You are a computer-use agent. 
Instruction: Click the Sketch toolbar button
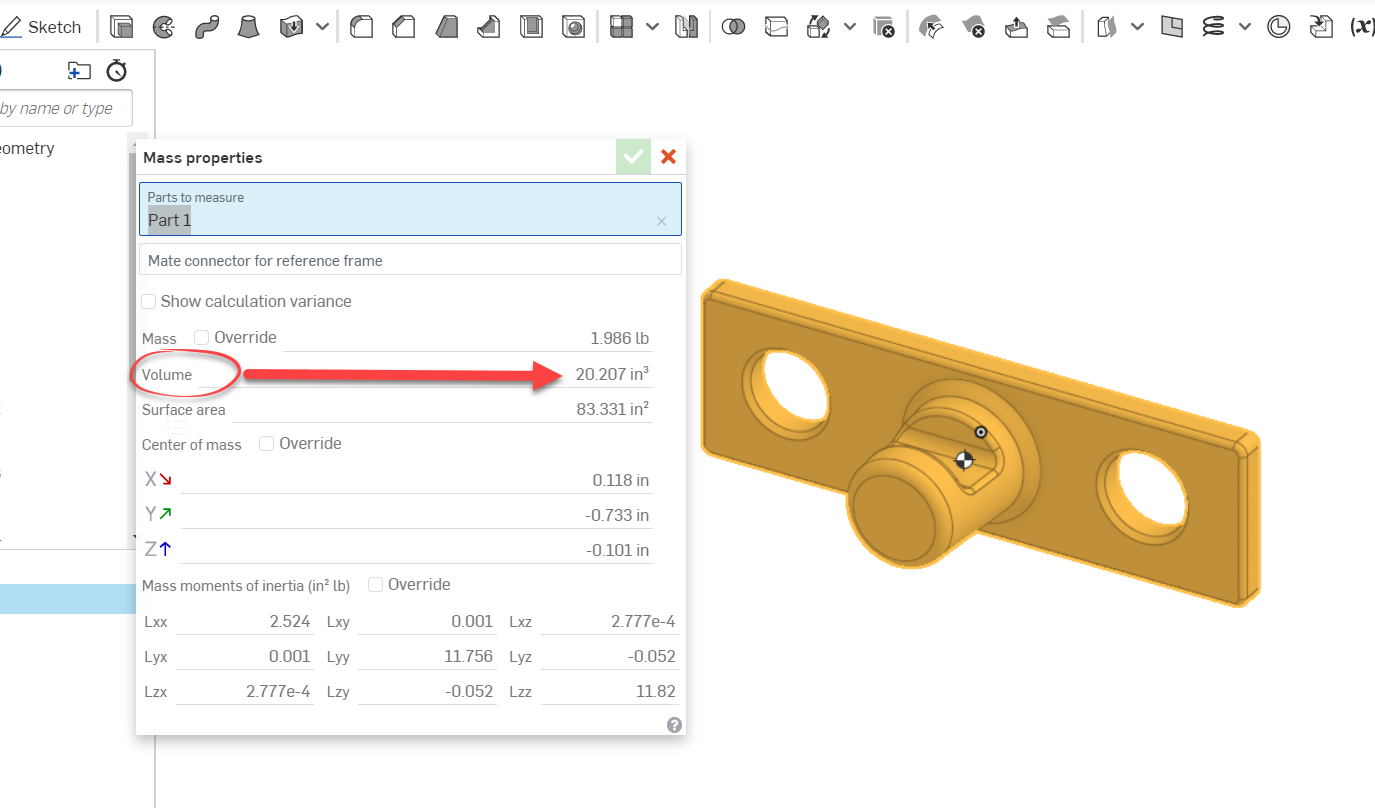[x=42, y=27]
